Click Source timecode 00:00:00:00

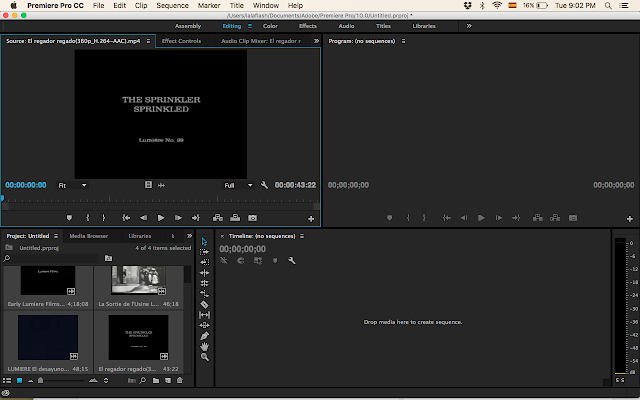[x=26, y=185]
